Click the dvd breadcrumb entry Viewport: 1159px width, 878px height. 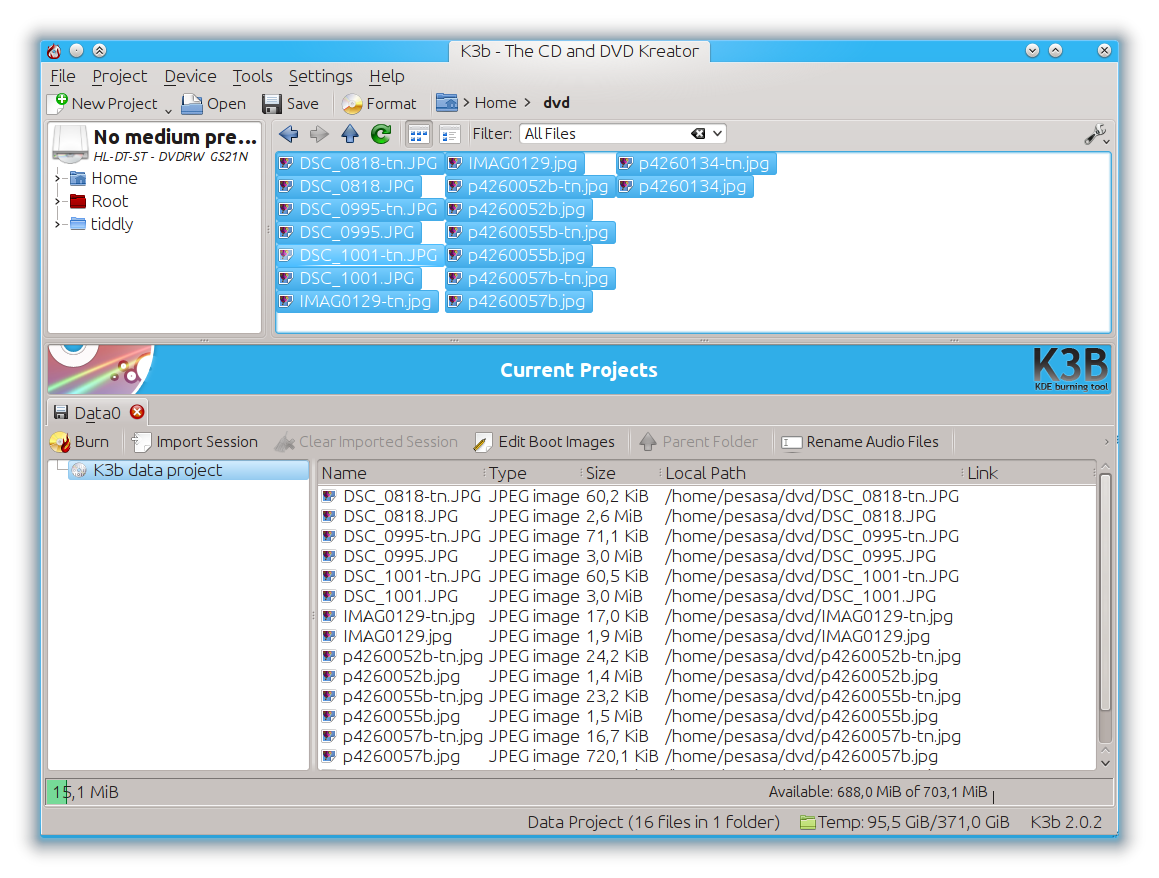(557, 103)
